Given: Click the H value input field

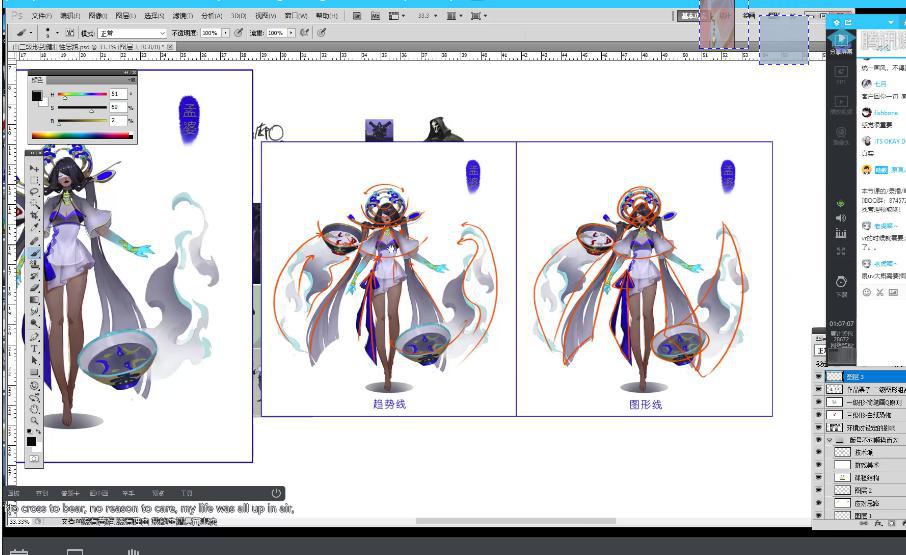Looking at the screenshot, I should pyautogui.click(x=118, y=94).
